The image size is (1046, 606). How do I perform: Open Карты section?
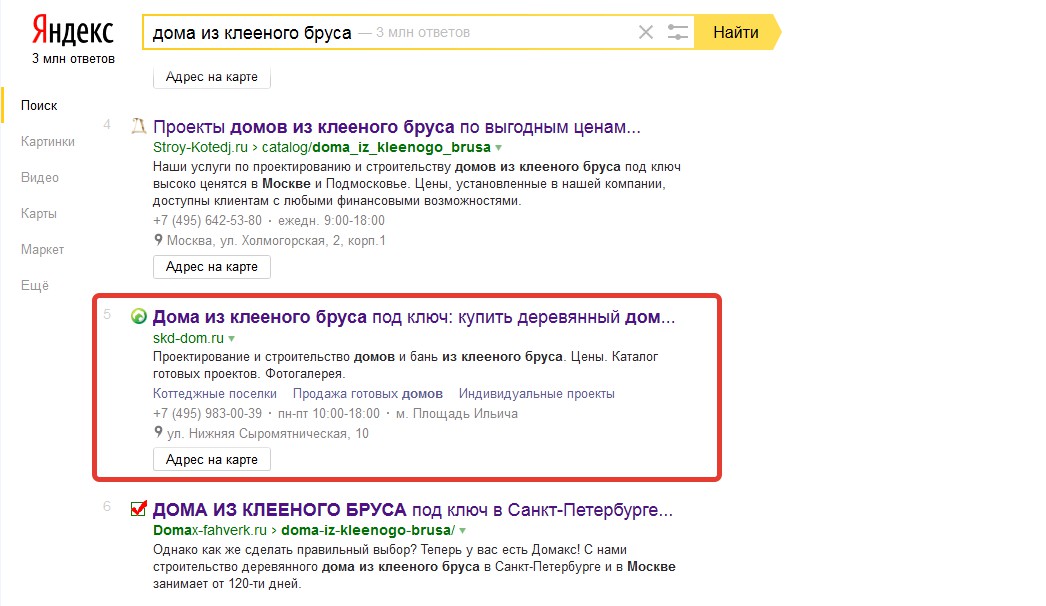[39, 214]
